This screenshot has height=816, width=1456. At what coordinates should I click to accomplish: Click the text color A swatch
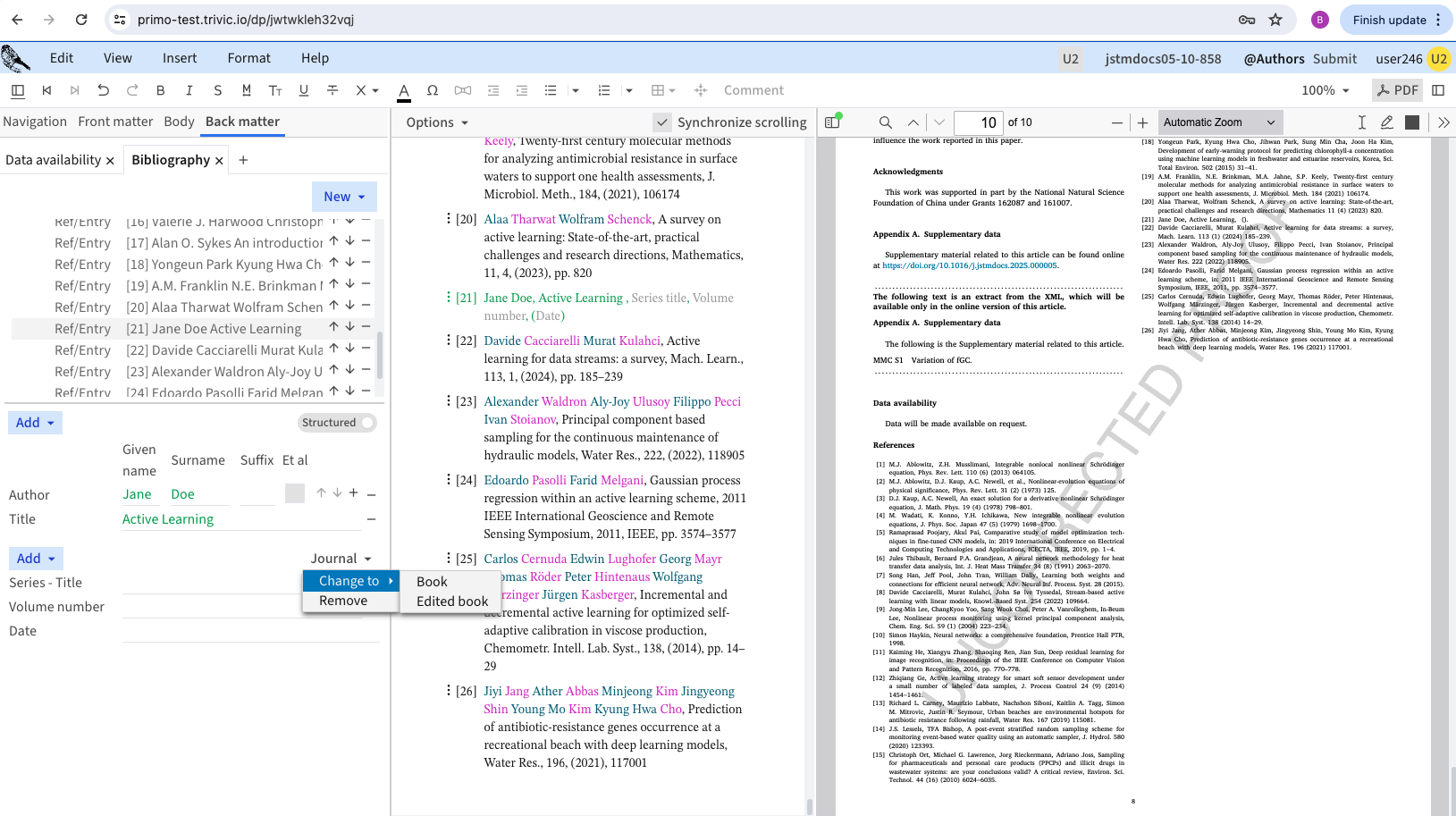coord(404,90)
